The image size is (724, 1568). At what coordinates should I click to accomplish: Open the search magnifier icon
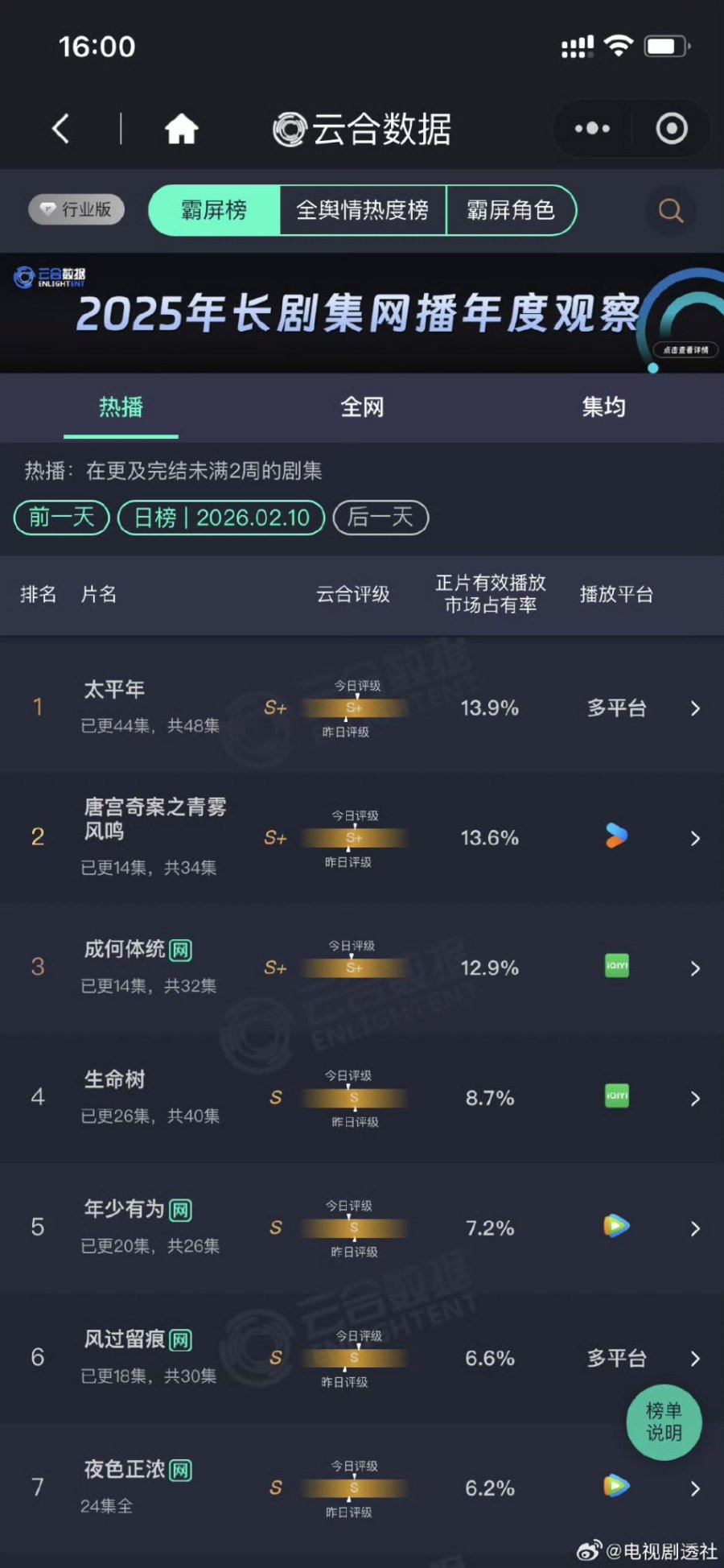click(671, 211)
